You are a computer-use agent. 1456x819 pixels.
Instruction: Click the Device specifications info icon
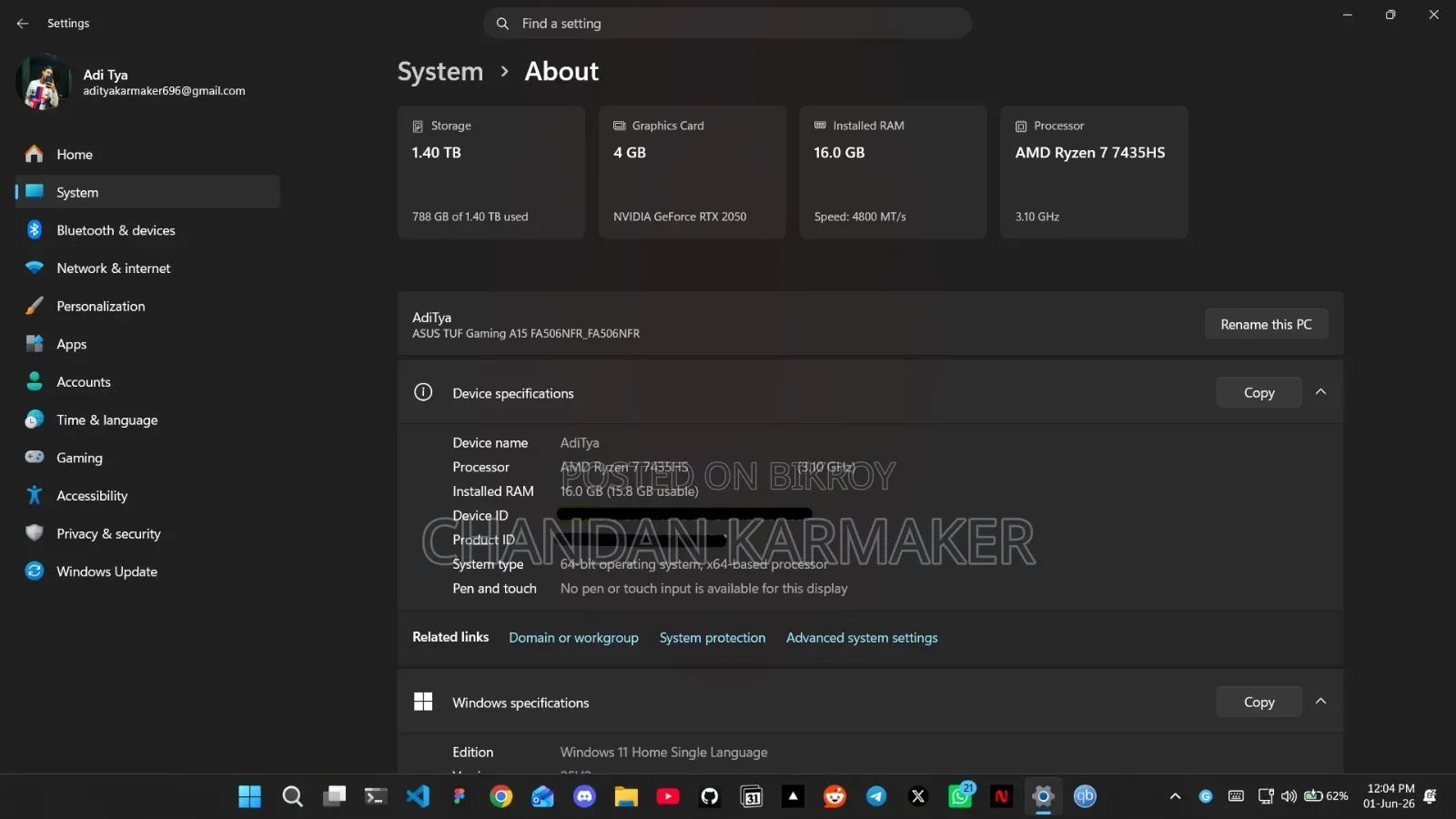(x=423, y=392)
